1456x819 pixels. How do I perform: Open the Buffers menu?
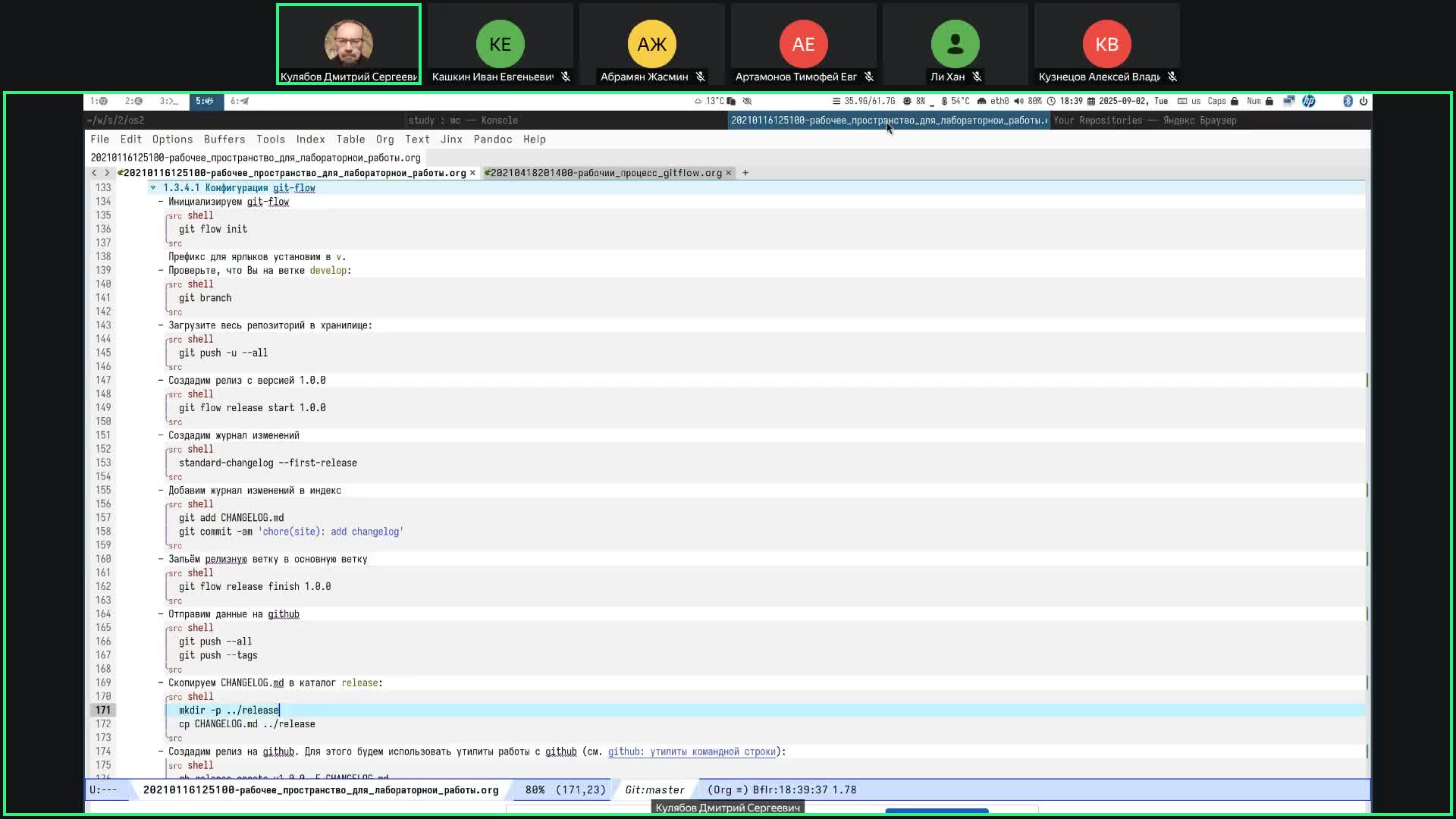(x=224, y=140)
